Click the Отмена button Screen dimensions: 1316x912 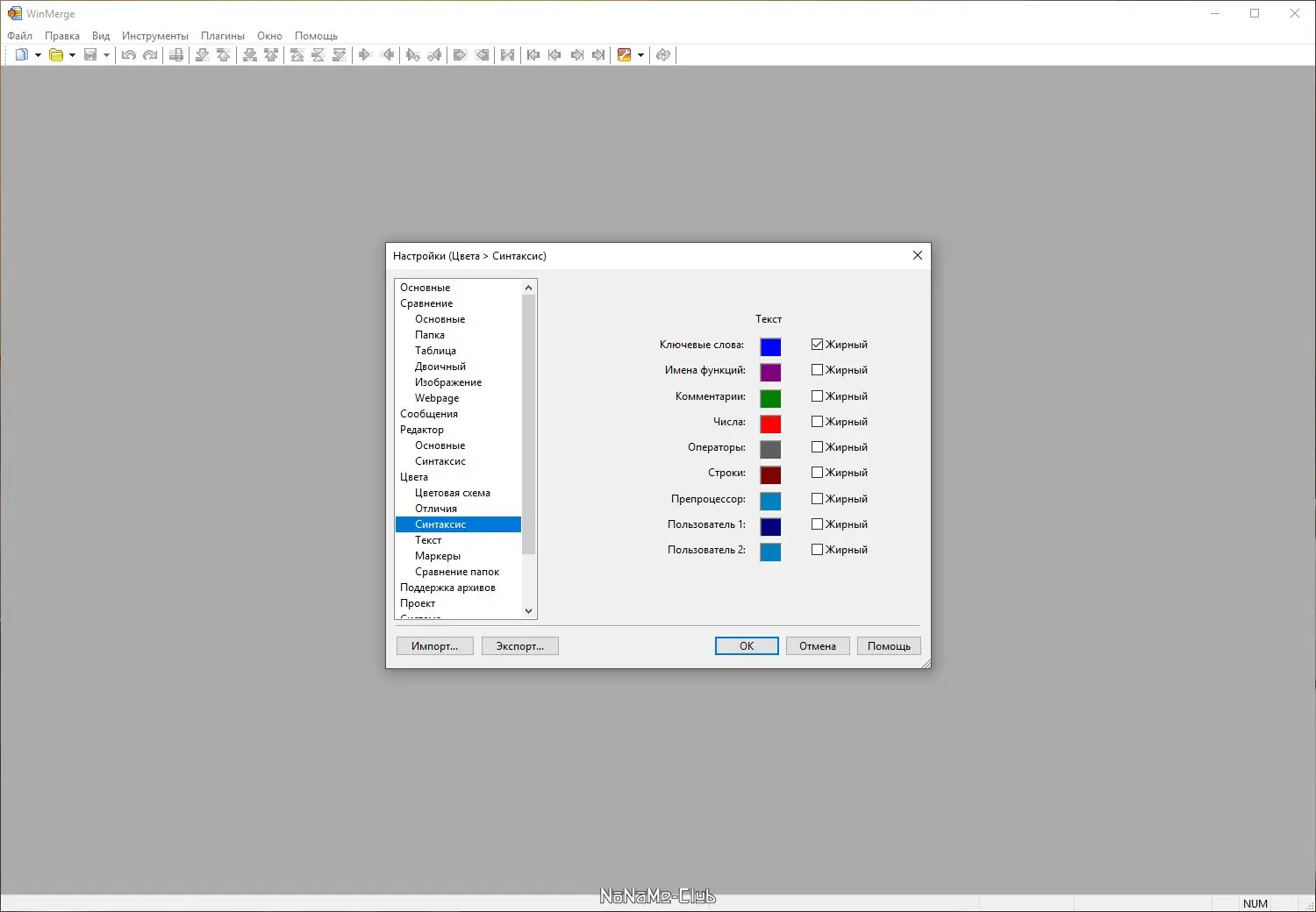[x=818, y=646]
